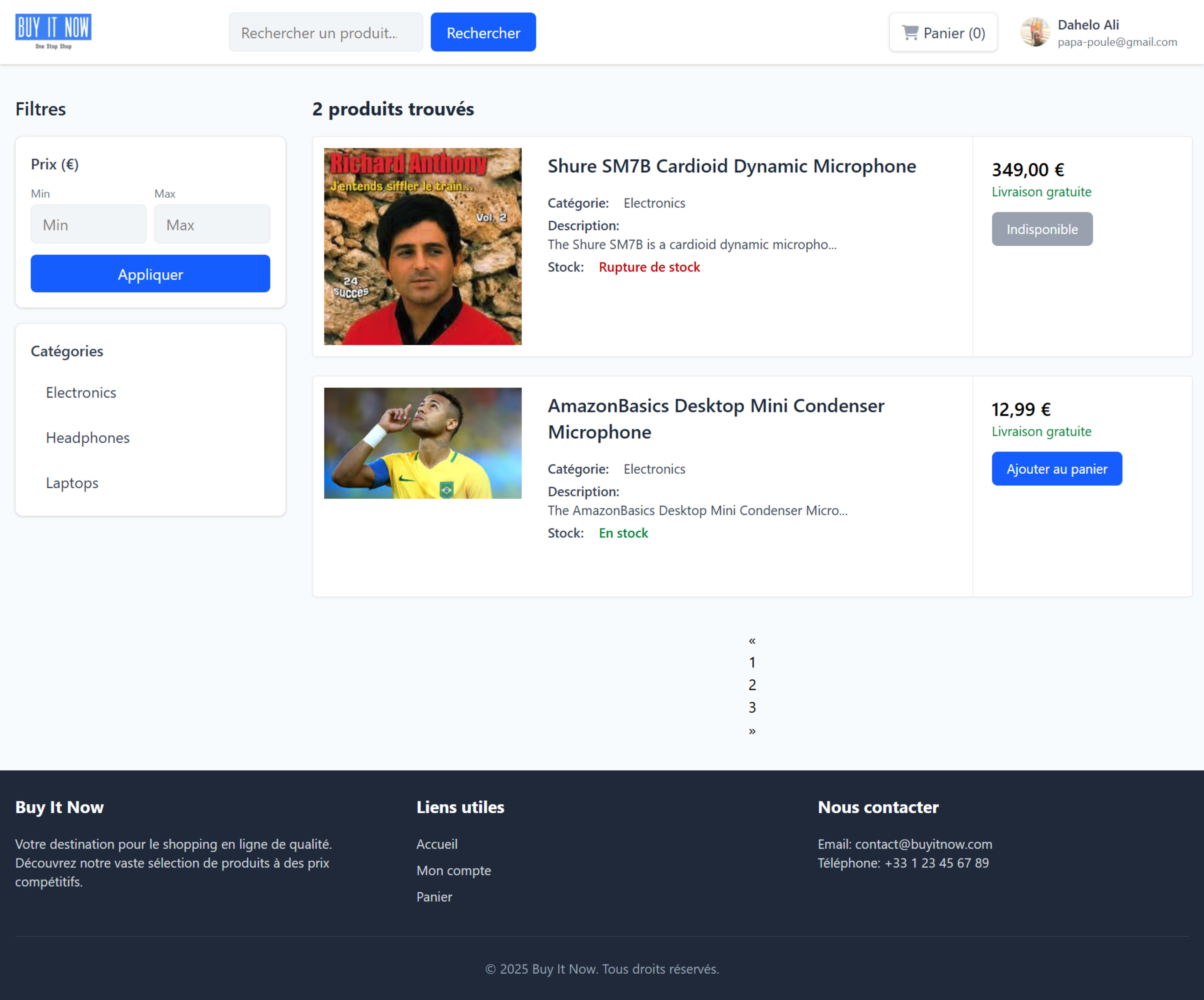Click the Buy It Now logo

coord(53,32)
